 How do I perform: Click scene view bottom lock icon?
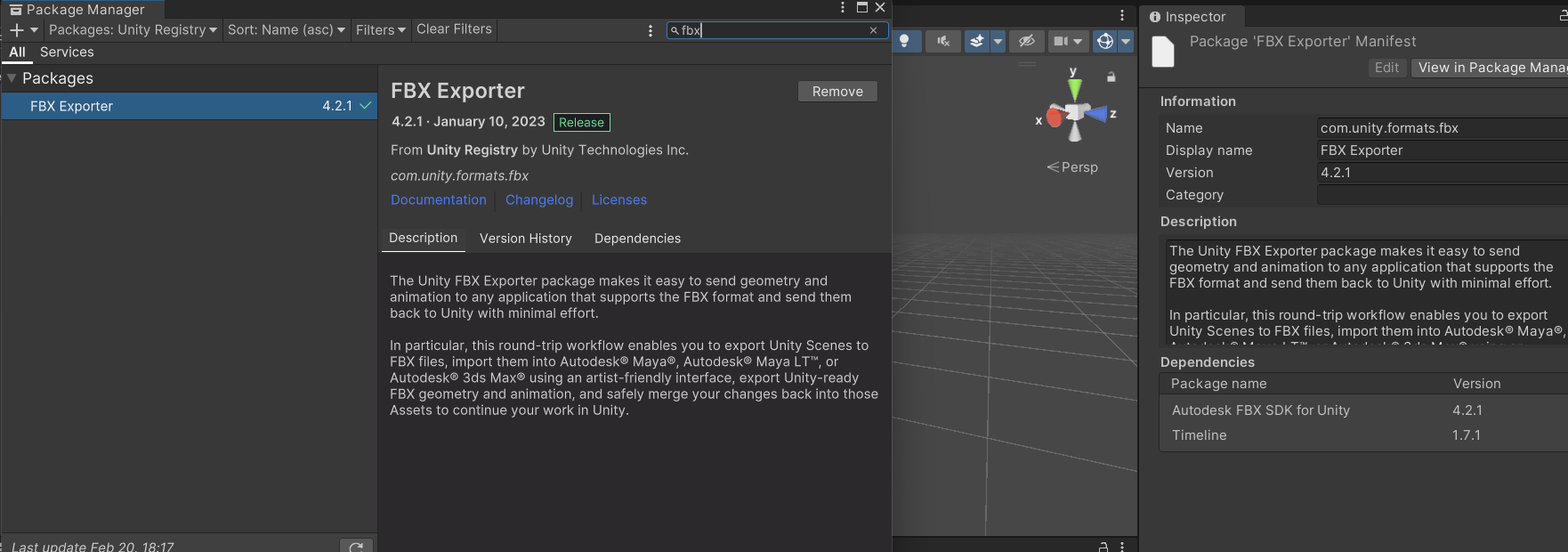[x=1103, y=547]
